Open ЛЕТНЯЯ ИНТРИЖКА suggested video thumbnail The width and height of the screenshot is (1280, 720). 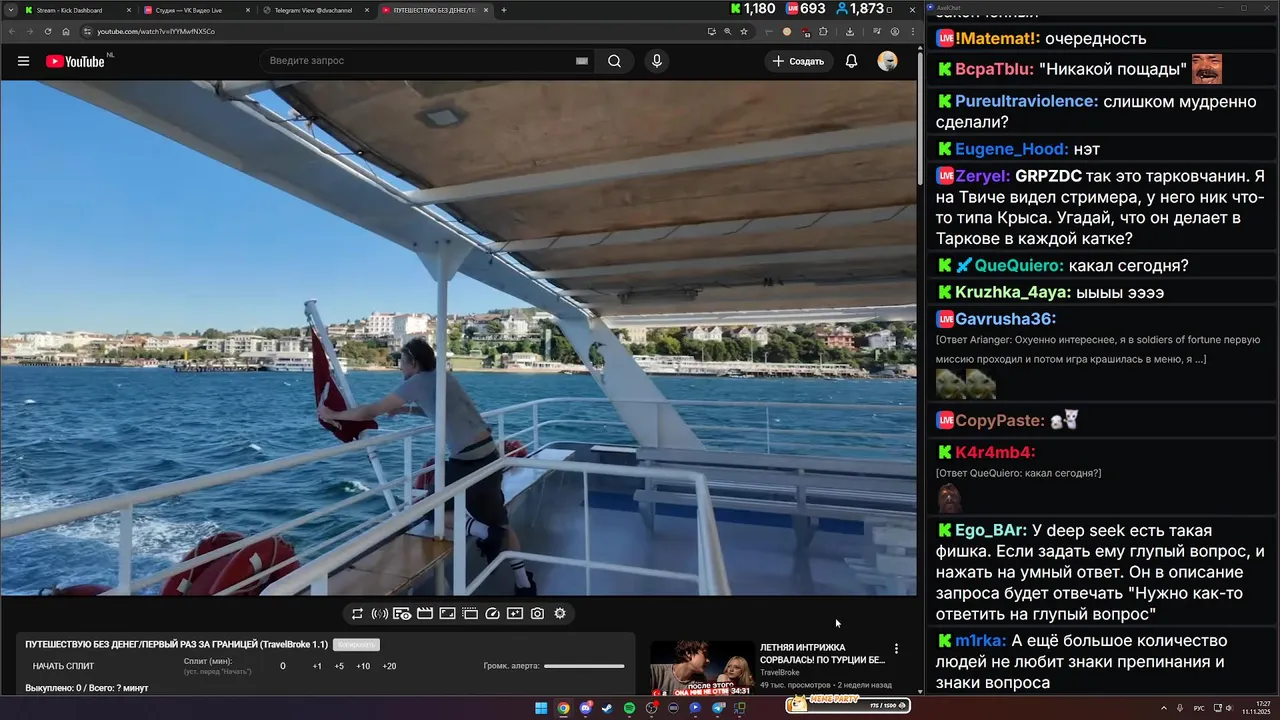[702, 668]
